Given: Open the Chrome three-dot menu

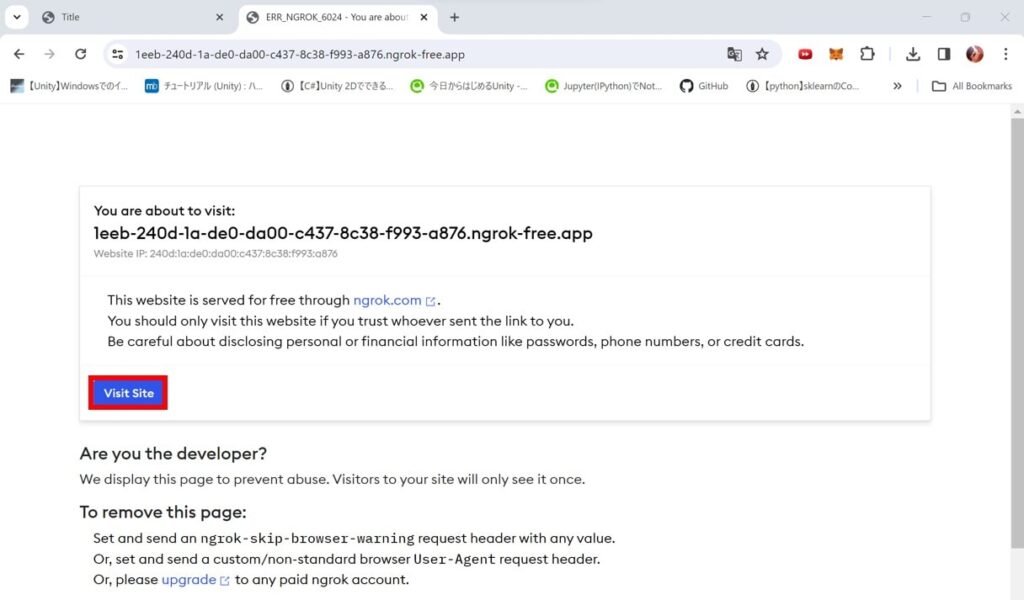Looking at the screenshot, I should click(1004, 54).
